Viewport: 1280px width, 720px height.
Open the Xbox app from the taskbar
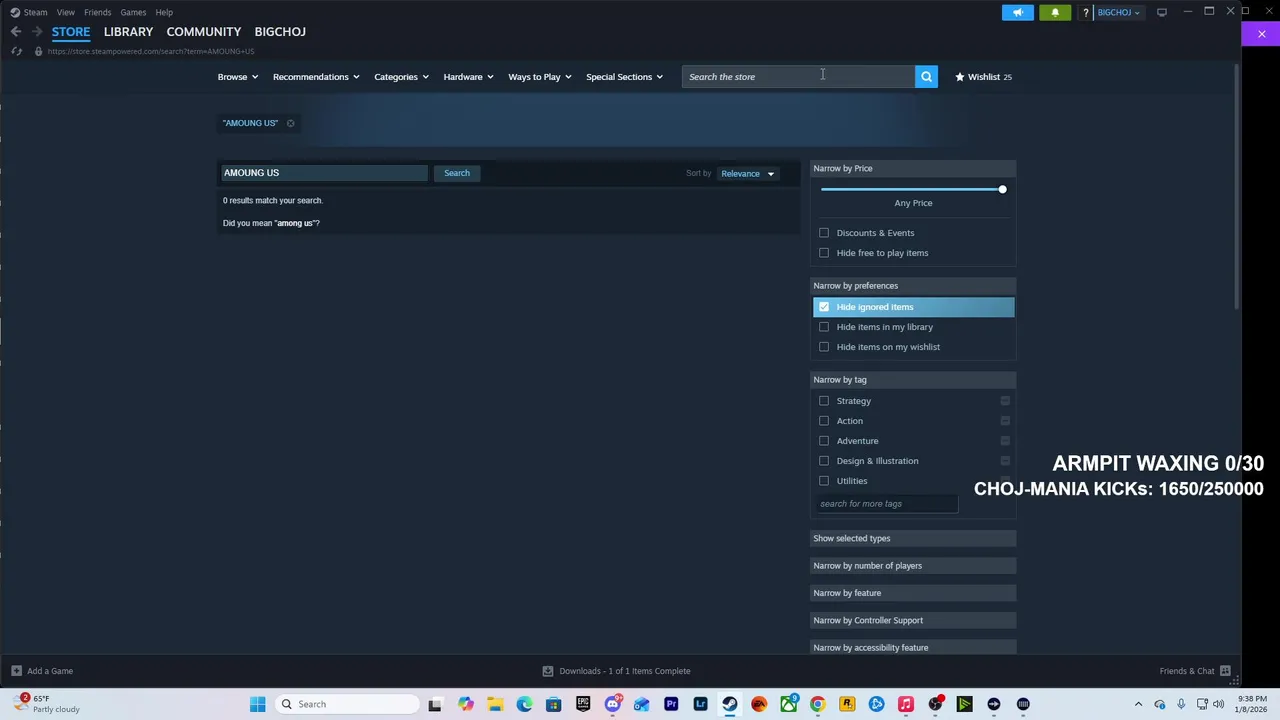789,704
